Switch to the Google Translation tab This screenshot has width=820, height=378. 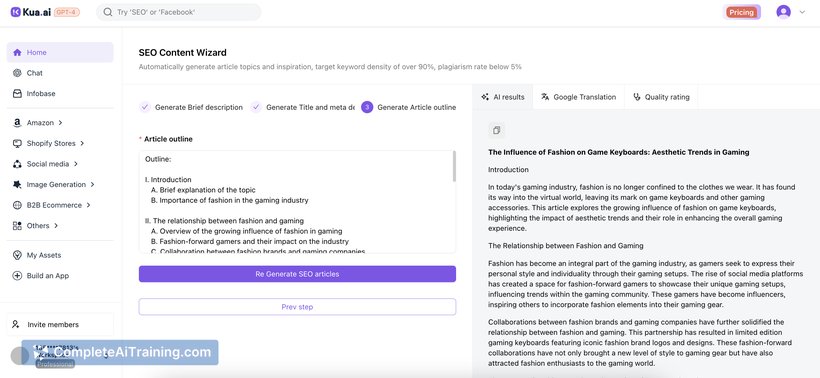[579, 97]
